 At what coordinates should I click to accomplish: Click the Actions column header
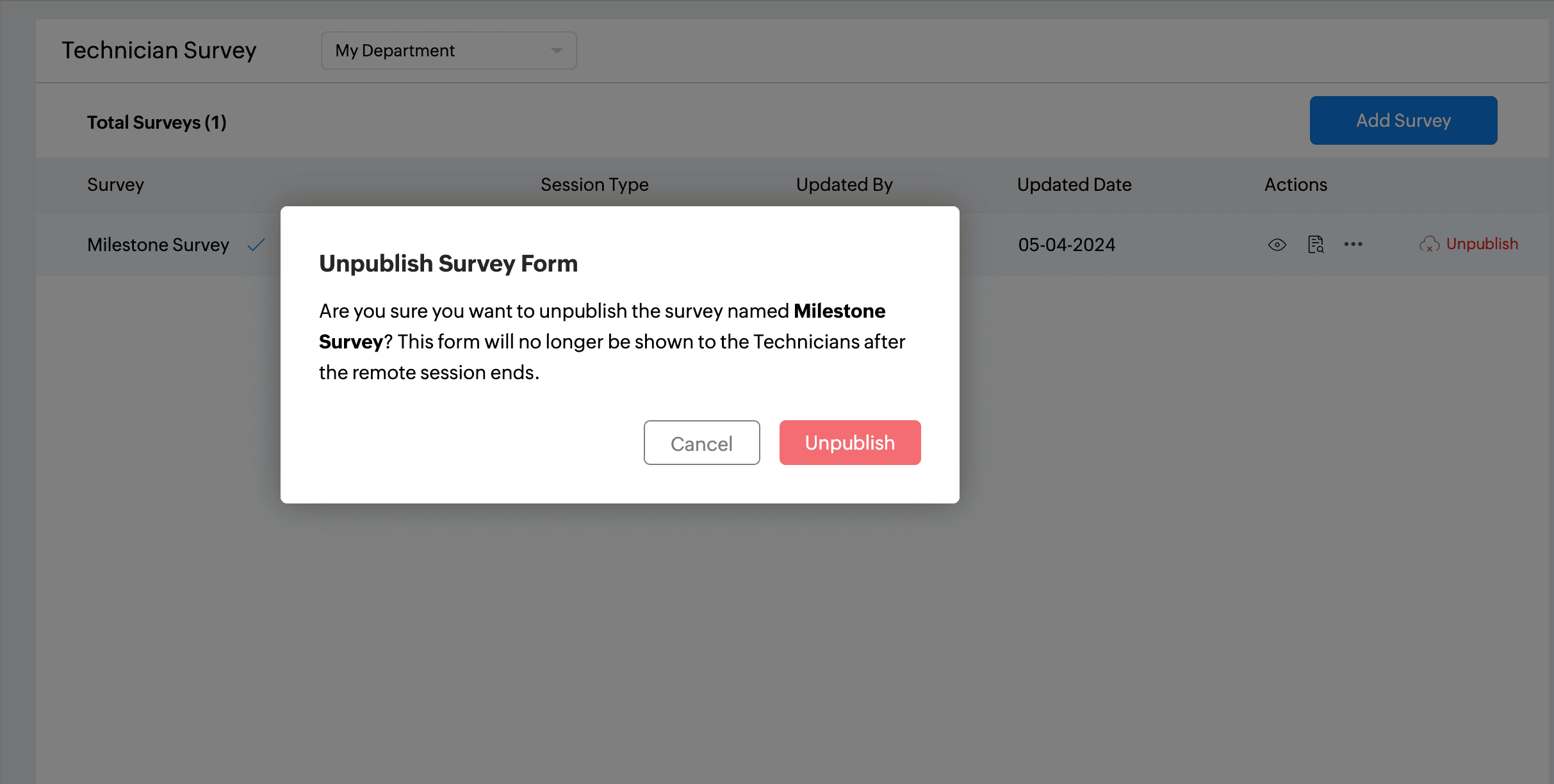coord(1295,184)
